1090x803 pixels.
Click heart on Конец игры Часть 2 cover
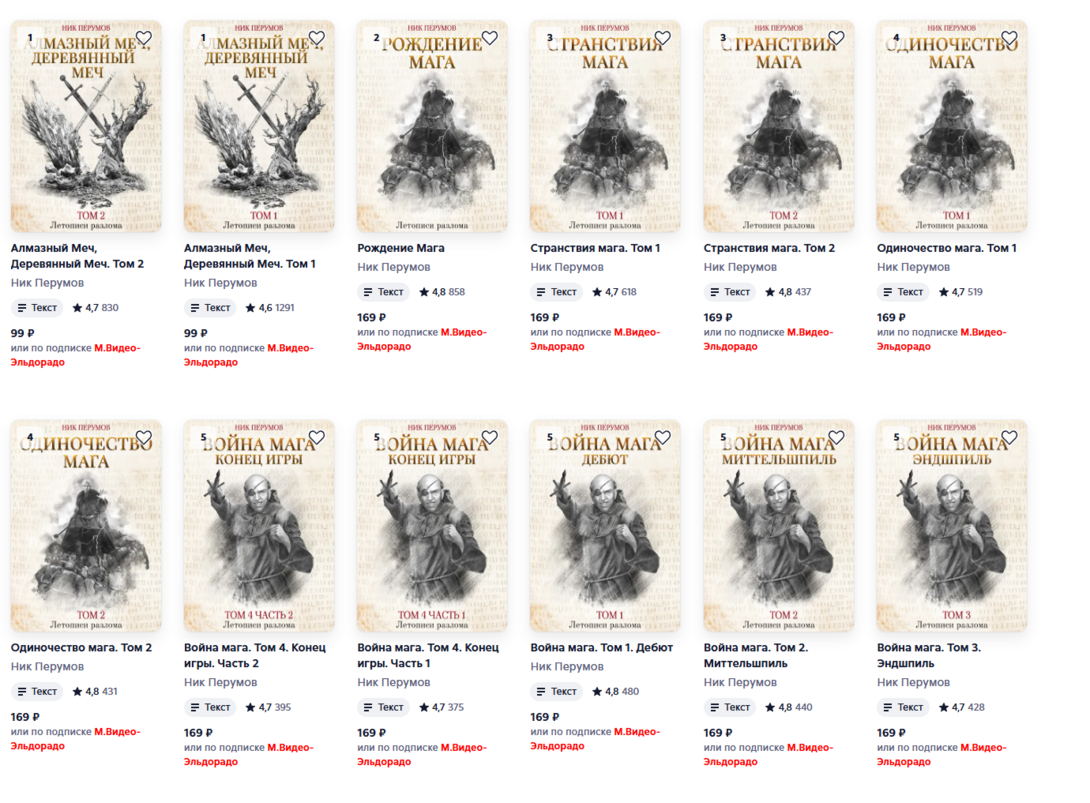tap(317, 437)
